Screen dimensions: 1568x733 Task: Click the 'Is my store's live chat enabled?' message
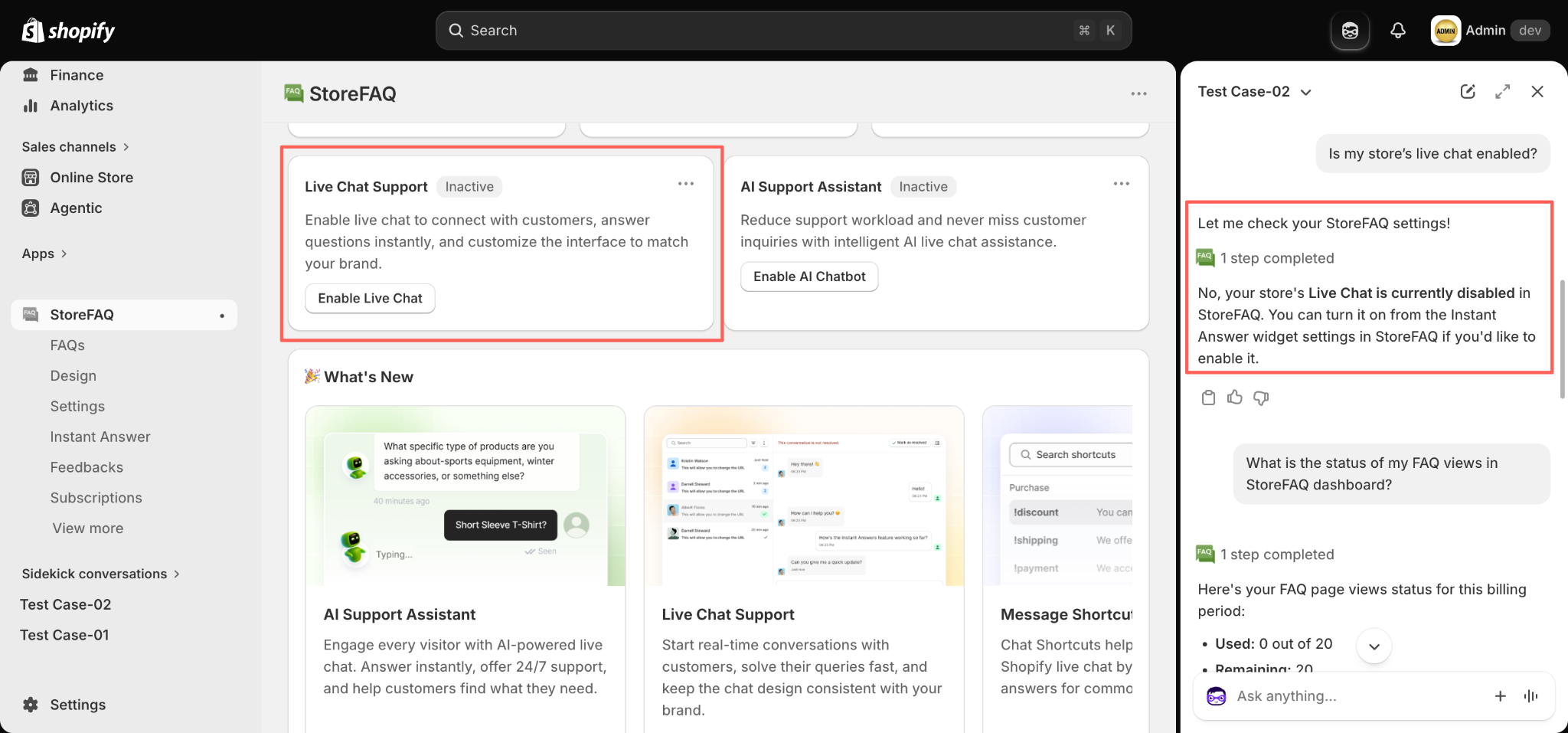click(1432, 154)
